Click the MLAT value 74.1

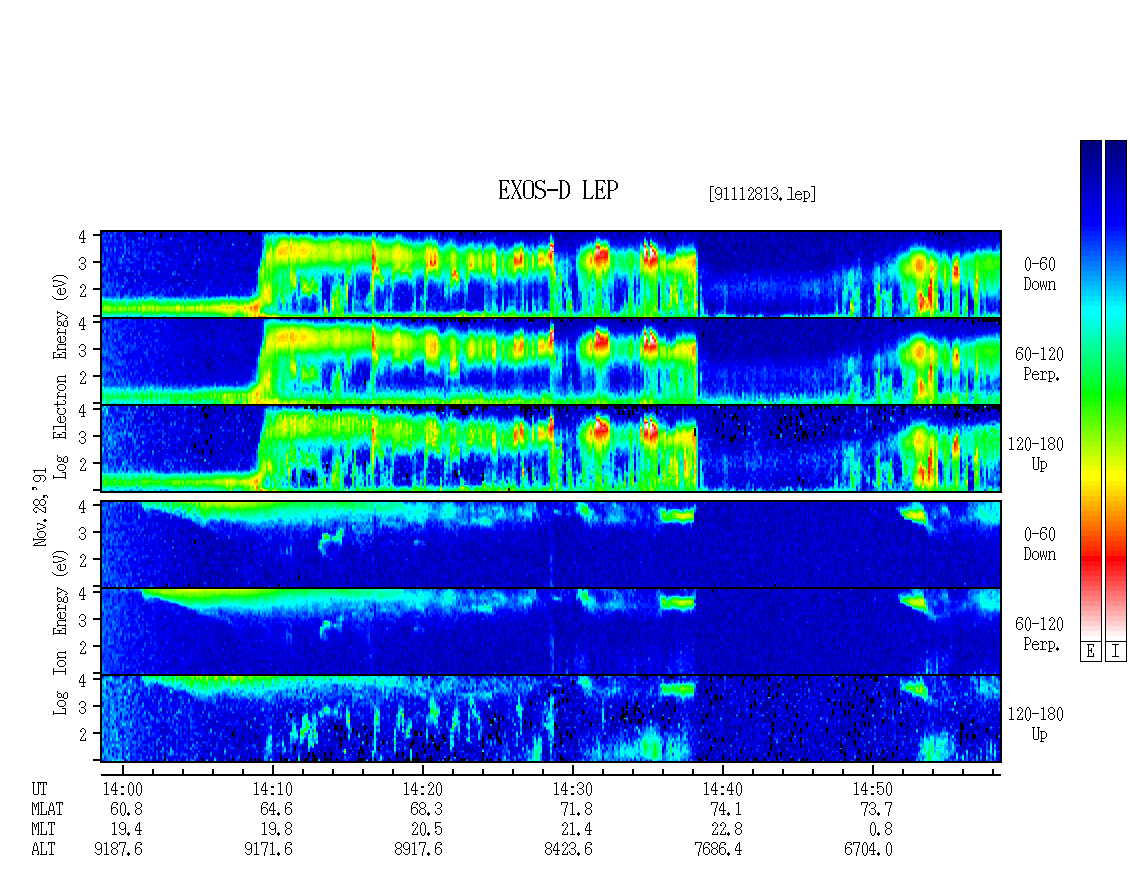726,809
